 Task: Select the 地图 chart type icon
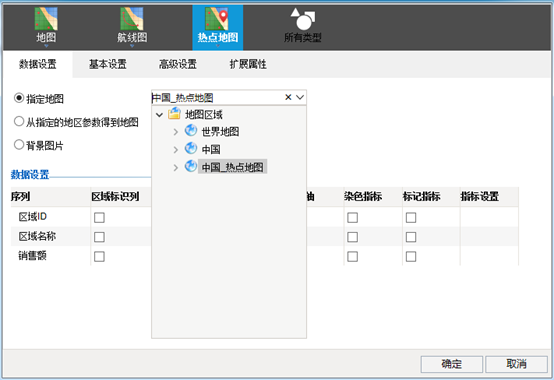[x=46, y=19]
